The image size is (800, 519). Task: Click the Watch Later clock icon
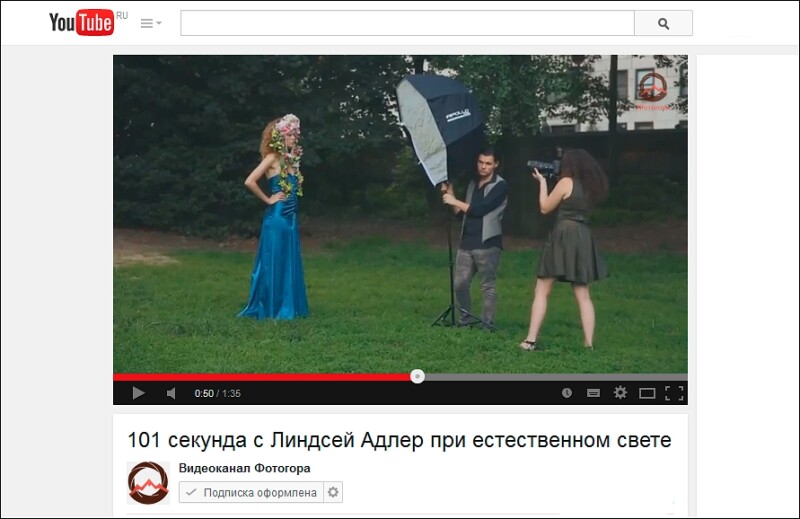coord(567,393)
